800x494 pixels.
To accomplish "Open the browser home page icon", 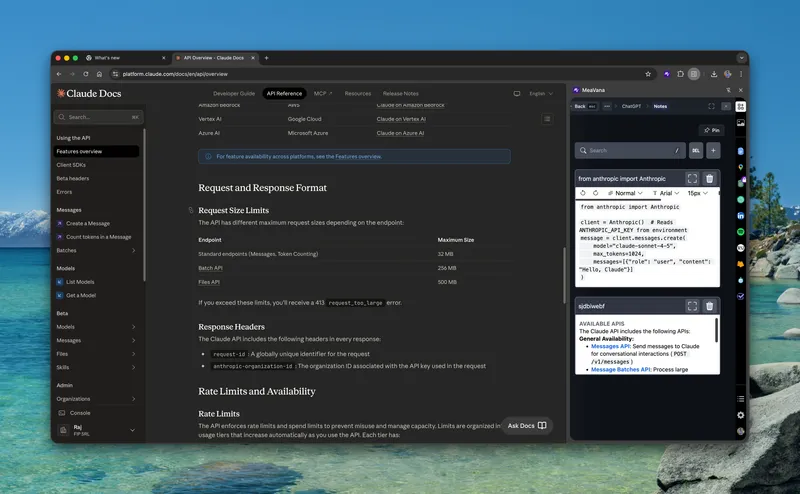I will (99, 74).
